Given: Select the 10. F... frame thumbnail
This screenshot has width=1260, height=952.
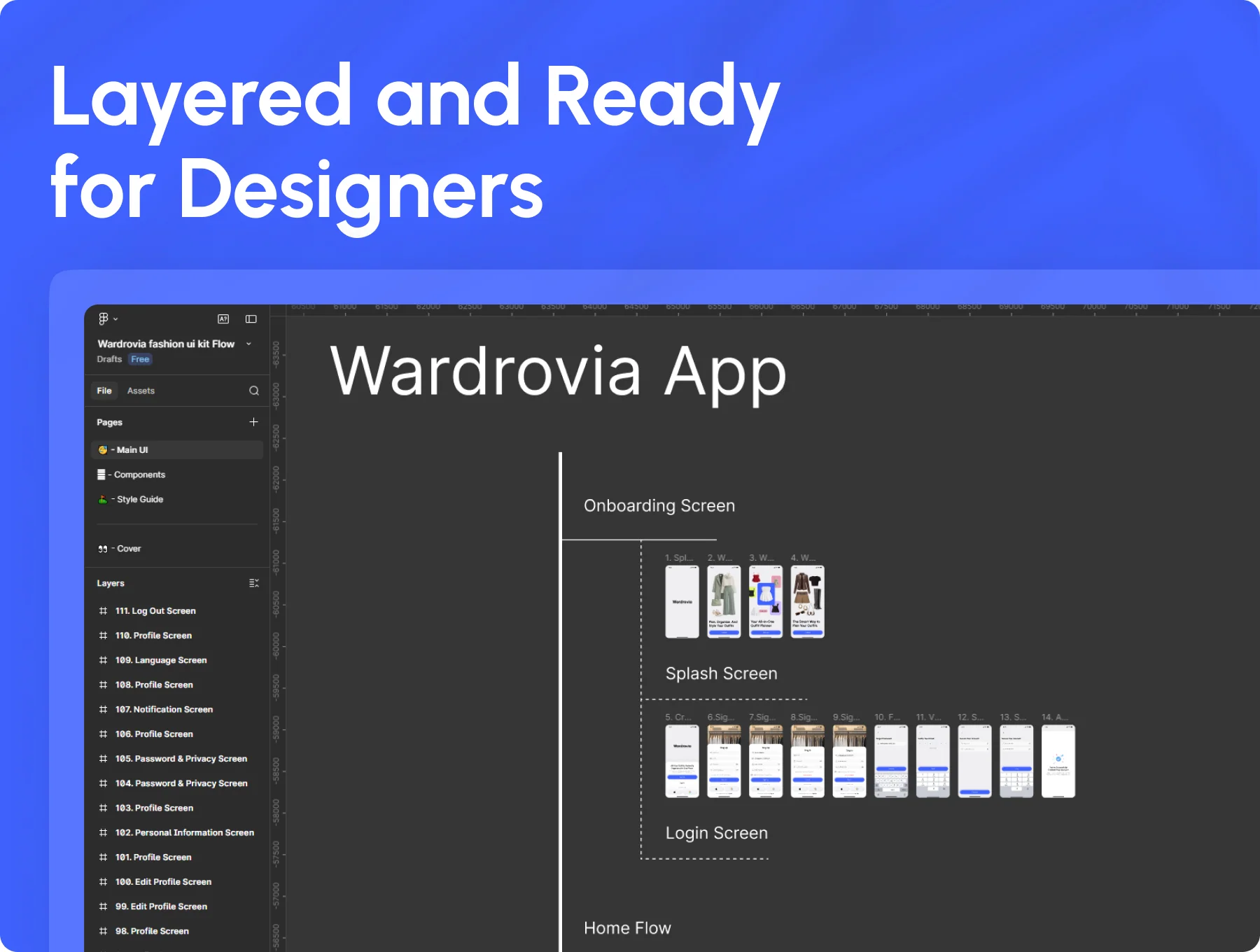Looking at the screenshot, I should [891, 762].
